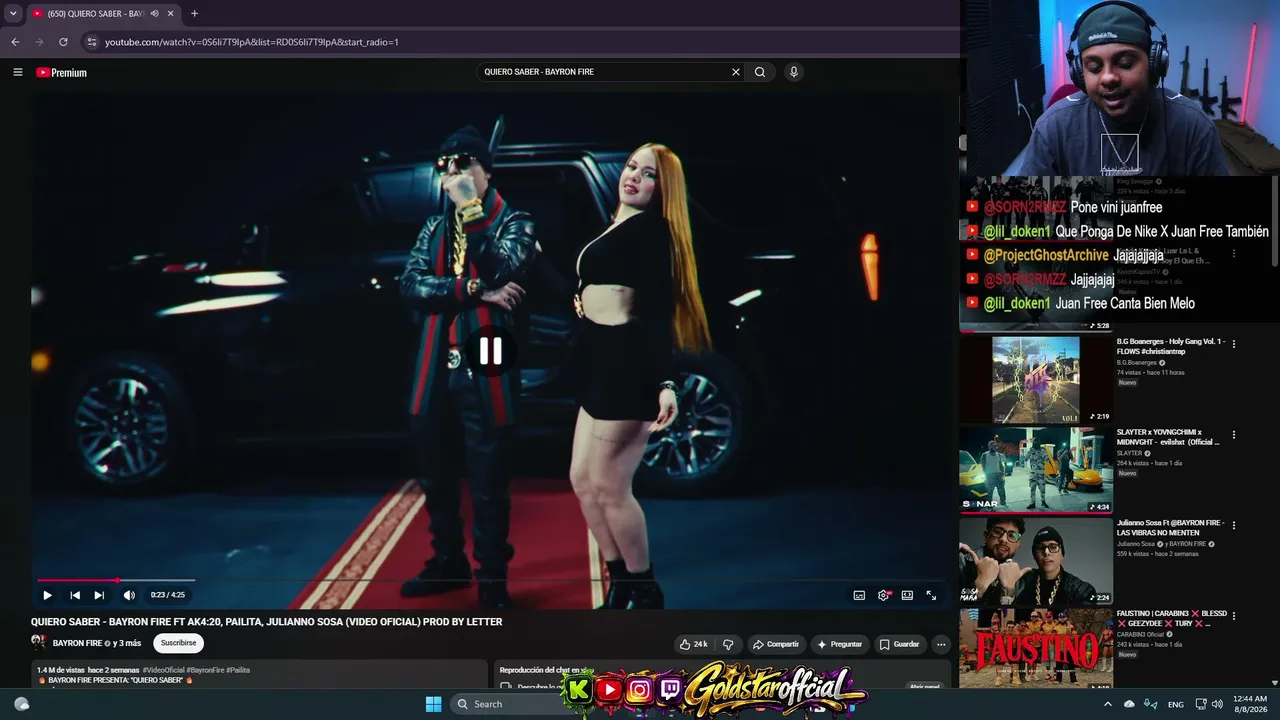View site information icon in address bar
The image size is (1280, 720).
coord(92,42)
